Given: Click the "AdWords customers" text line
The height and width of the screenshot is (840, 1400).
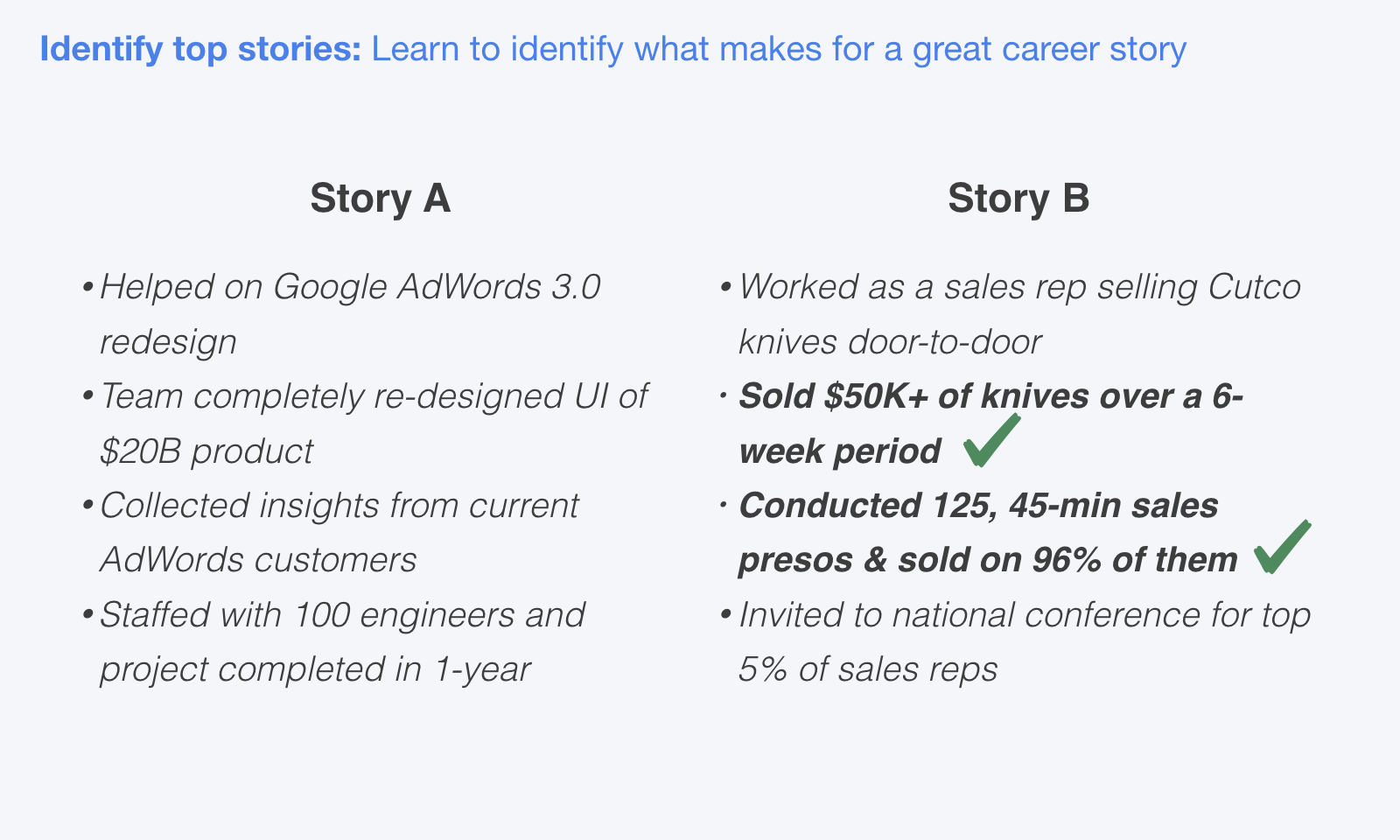Looking at the screenshot, I should pyautogui.click(x=258, y=560).
